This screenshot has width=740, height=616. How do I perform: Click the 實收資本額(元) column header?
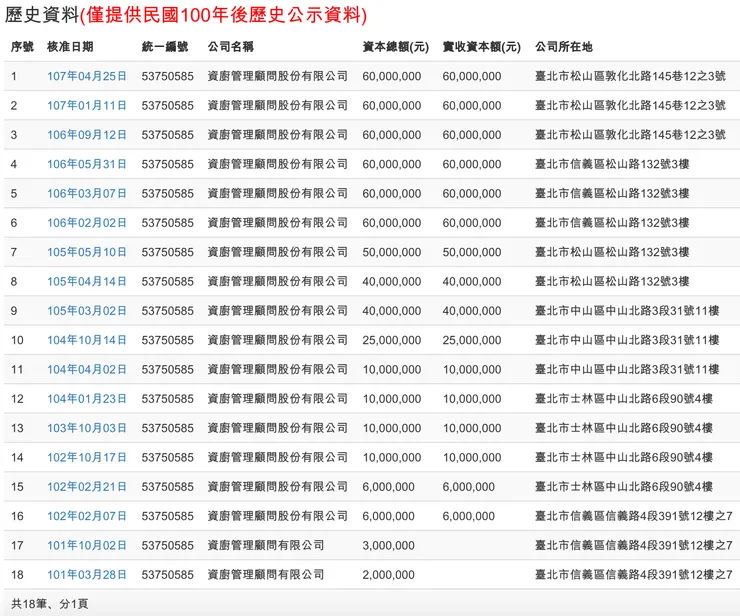tap(481, 47)
